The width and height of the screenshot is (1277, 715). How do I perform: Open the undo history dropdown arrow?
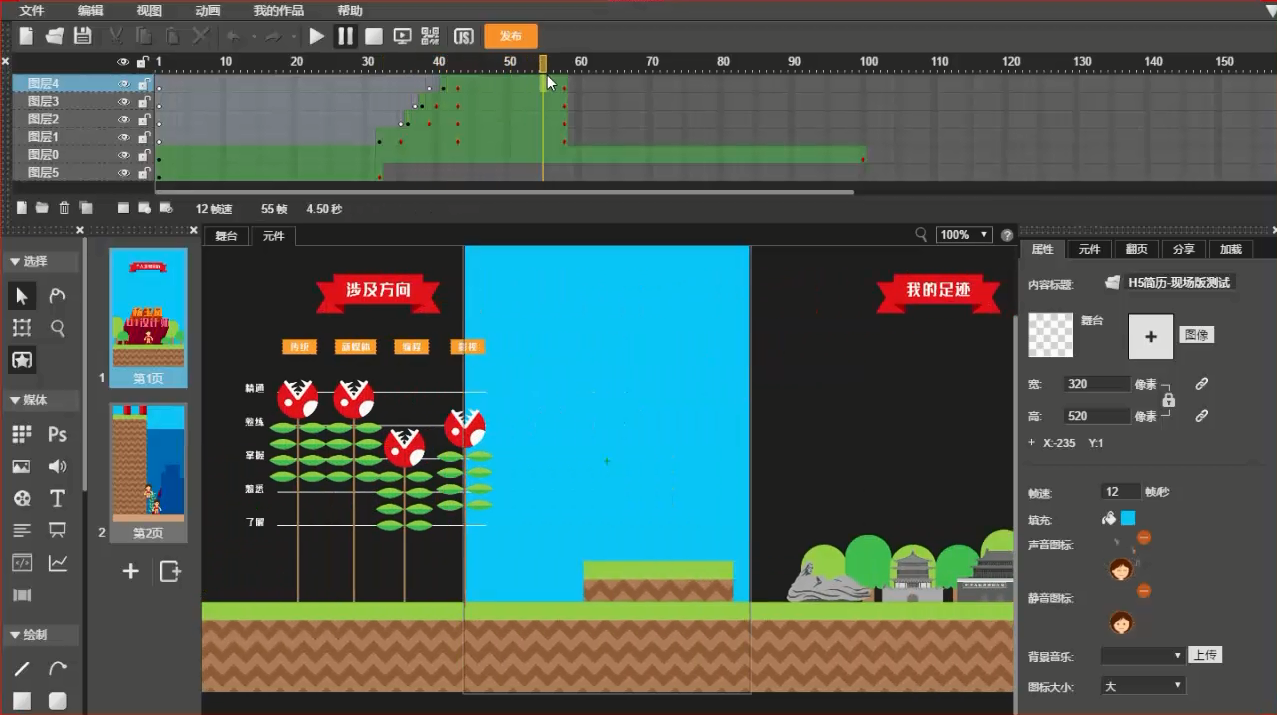(255, 37)
